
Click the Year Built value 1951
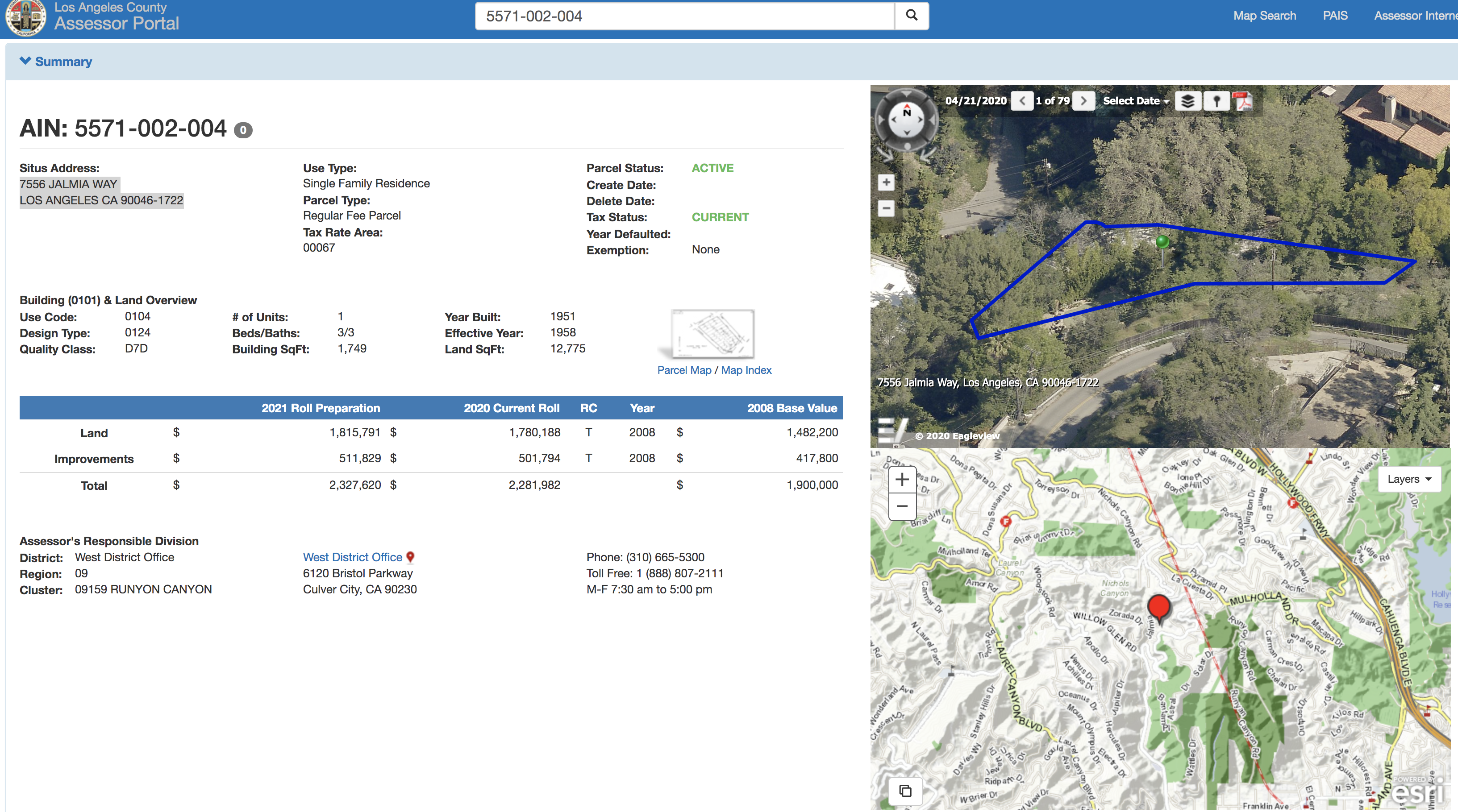tap(562, 316)
